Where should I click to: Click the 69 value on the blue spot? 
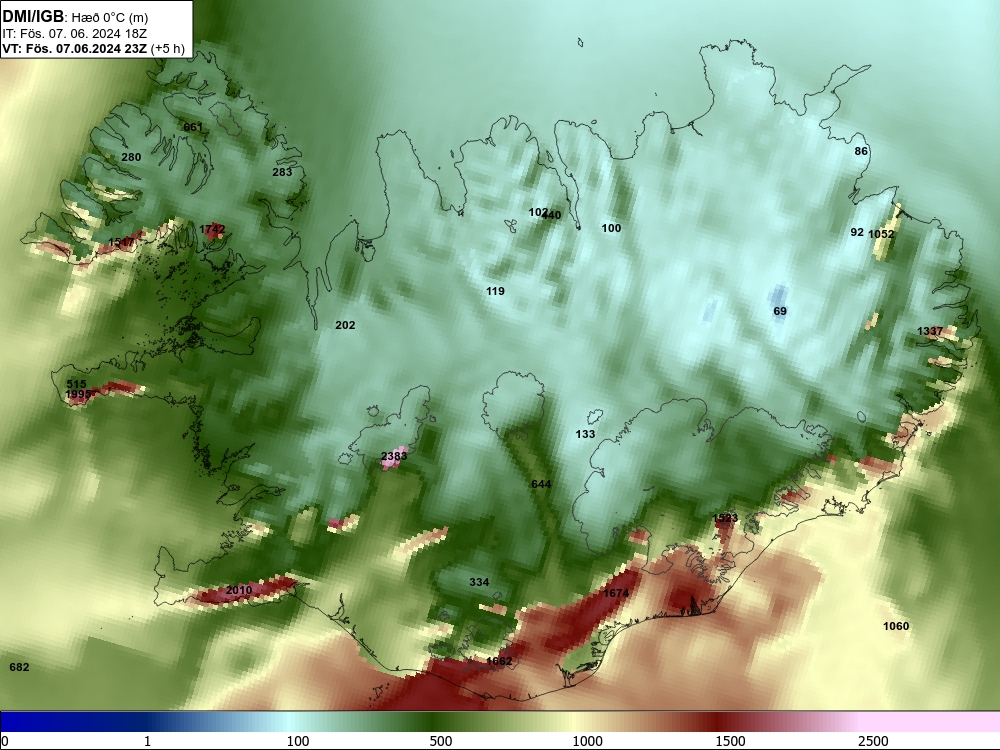tap(780, 311)
